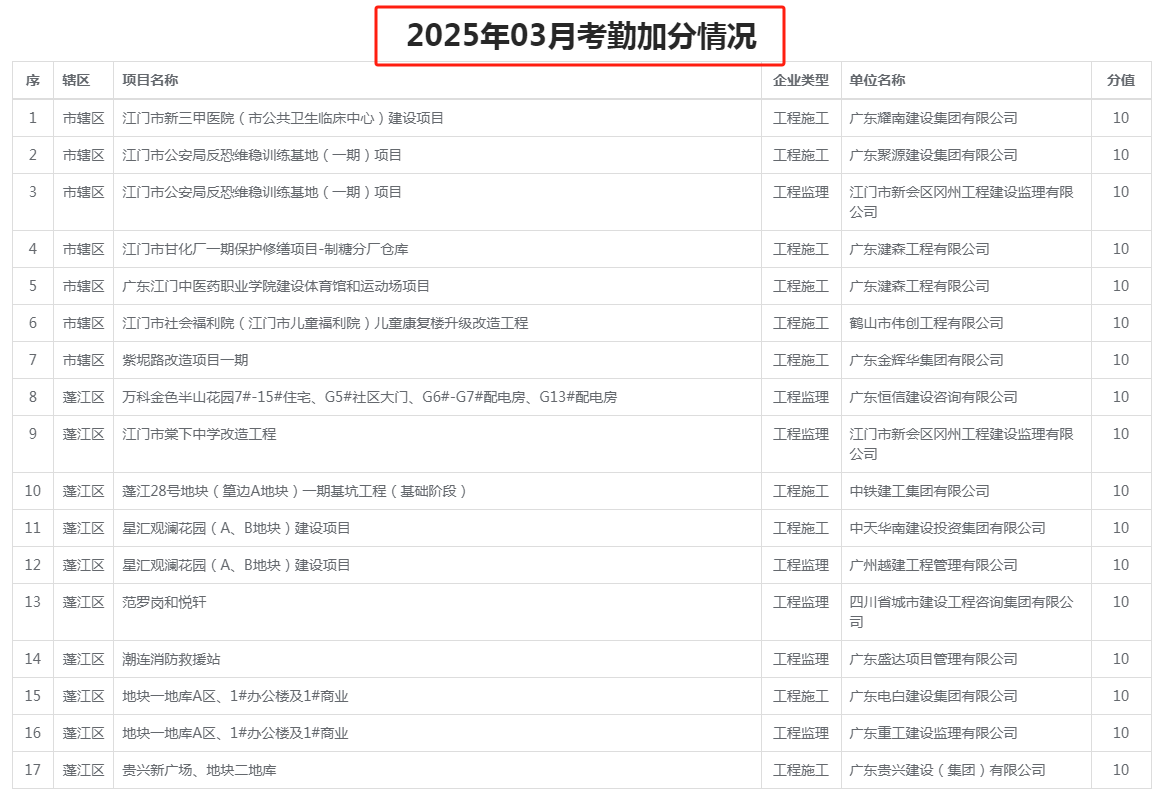Select "蓬江区" in row 8
The width and height of the screenshot is (1162, 789).
[83, 397]
